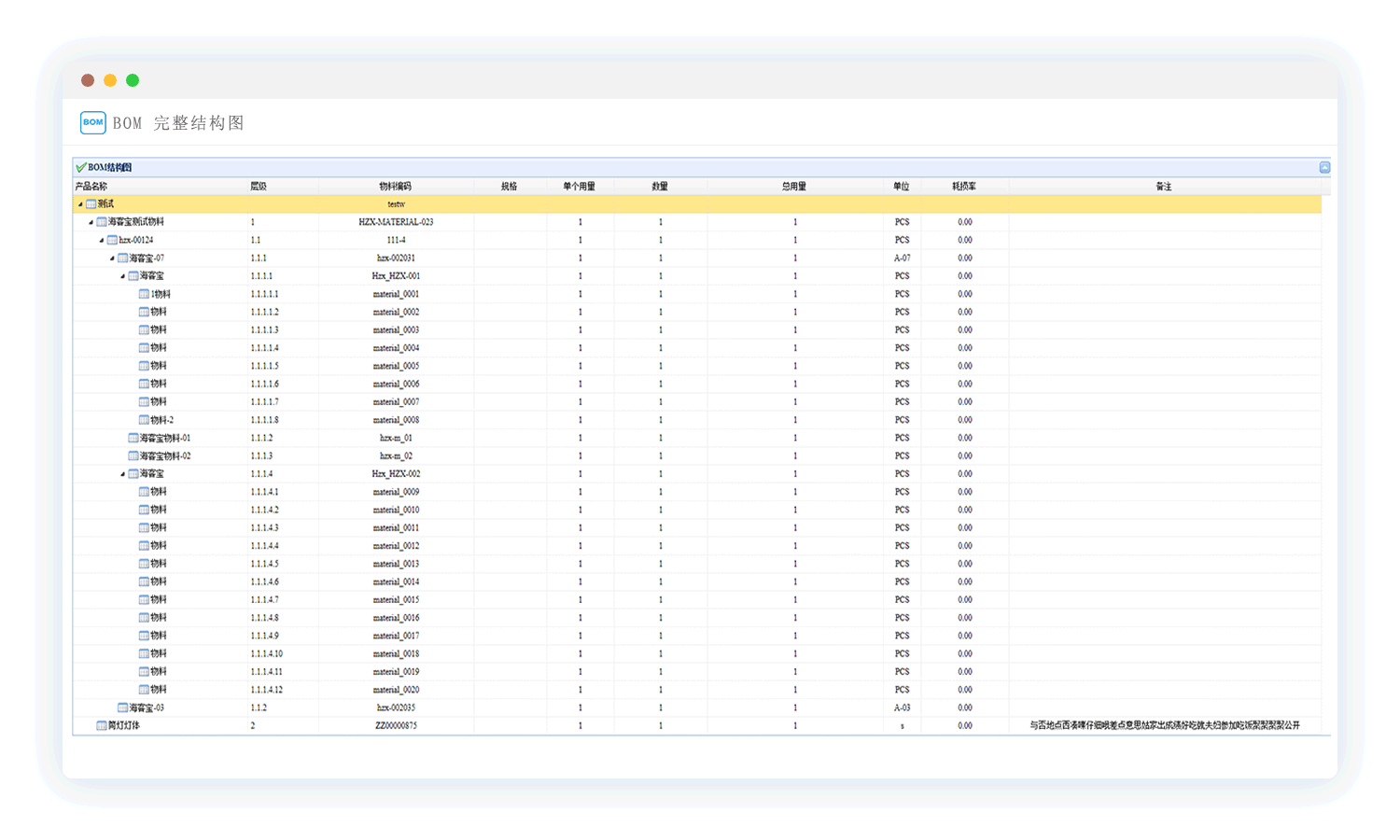Click the green checkmark icon in BOM结构图 header

coord(81,168)
